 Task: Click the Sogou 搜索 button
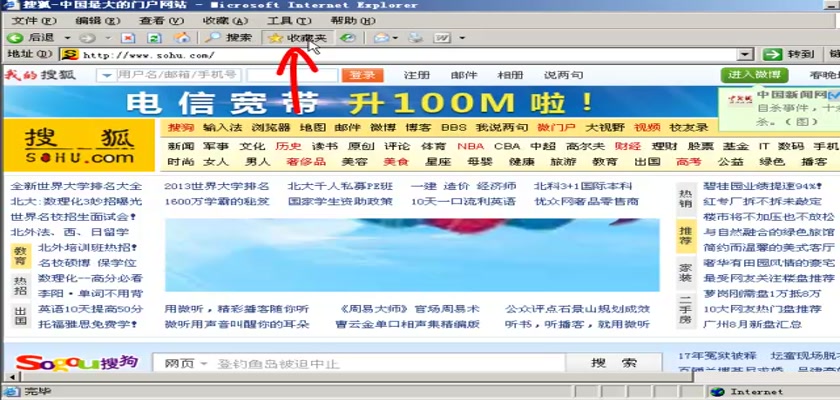tap(613, 363)
